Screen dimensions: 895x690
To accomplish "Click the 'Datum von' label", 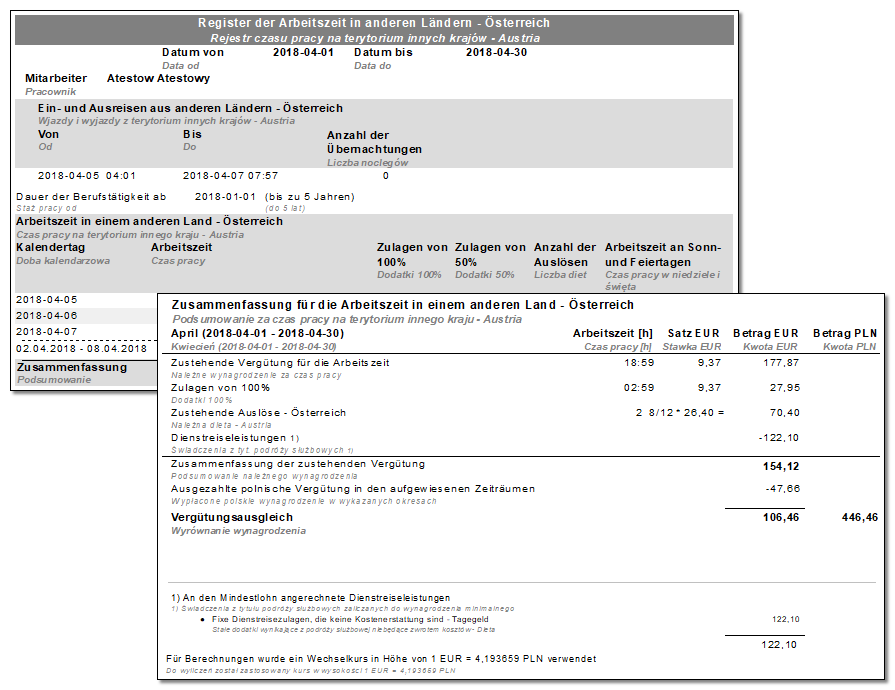I will [193, 52].
